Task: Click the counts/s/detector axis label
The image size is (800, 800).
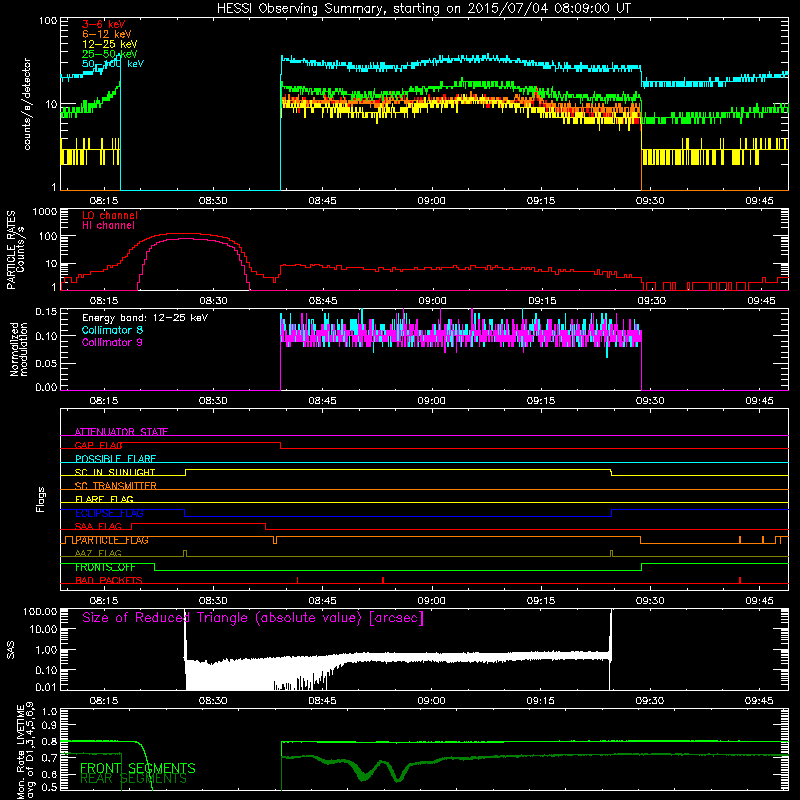Action: pos(27,104)
